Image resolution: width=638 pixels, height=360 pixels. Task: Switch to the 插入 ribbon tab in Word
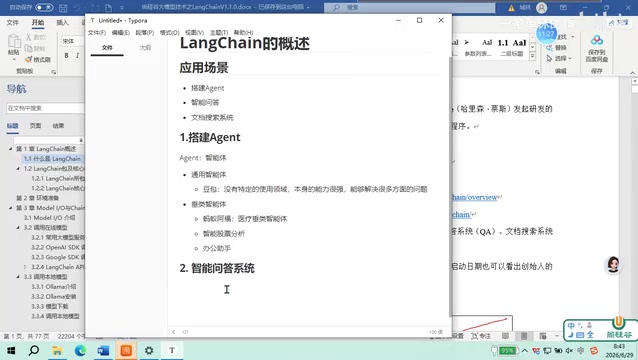tap(62, 23)
